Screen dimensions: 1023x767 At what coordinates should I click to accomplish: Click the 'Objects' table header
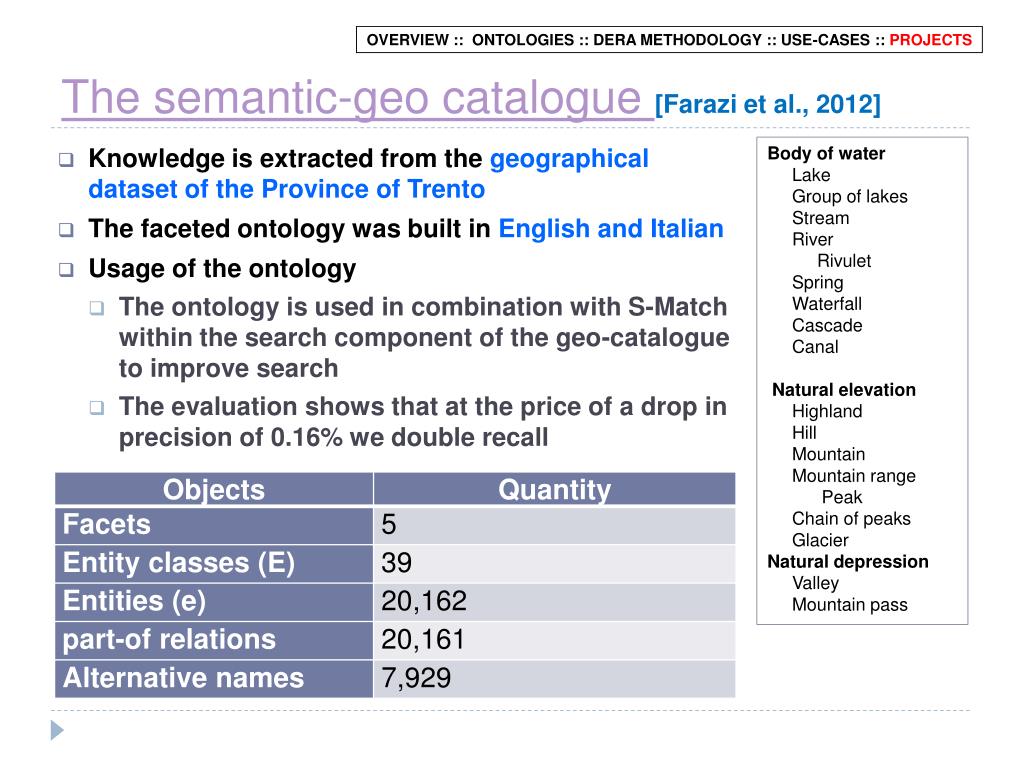[214, 489]
